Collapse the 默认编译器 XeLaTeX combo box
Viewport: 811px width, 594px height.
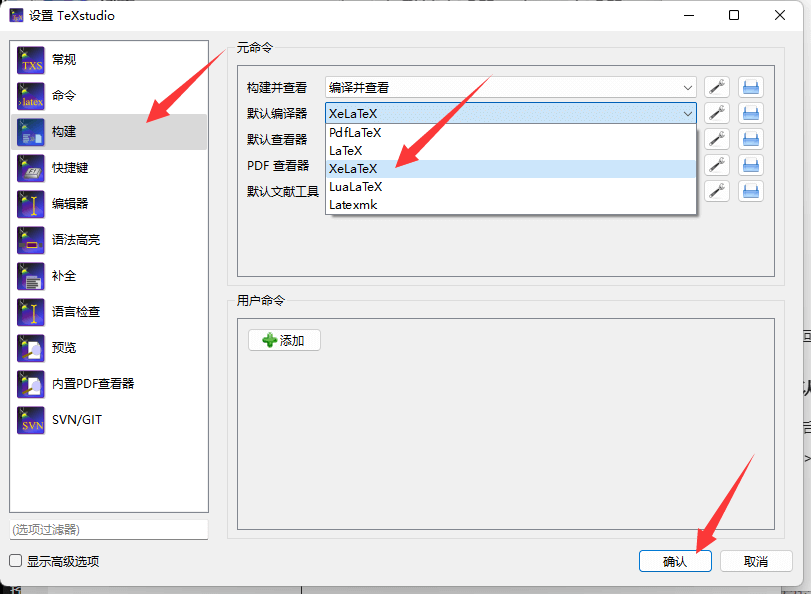point(510,113)
